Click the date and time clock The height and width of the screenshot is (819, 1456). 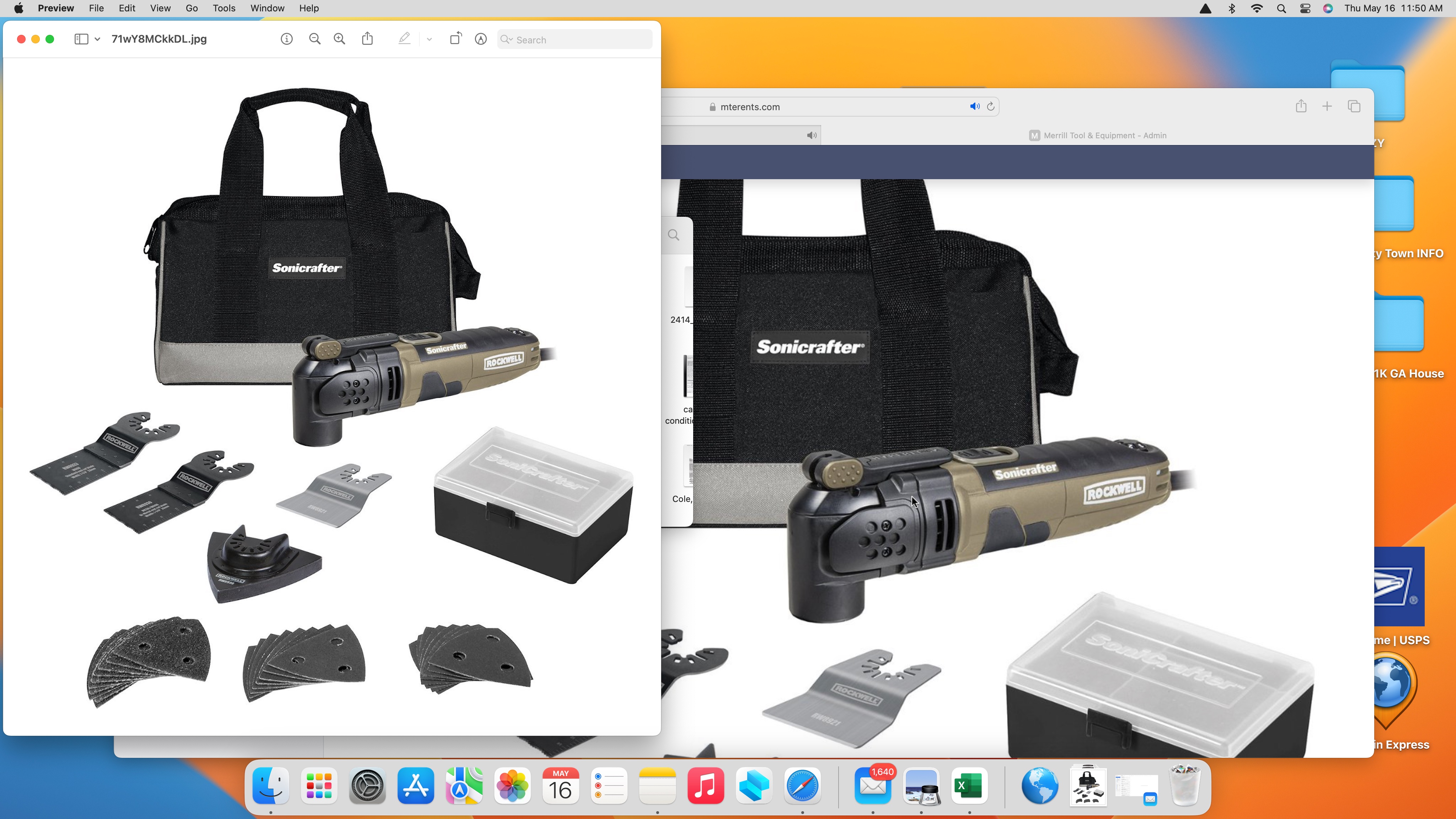coord(1393,9)
